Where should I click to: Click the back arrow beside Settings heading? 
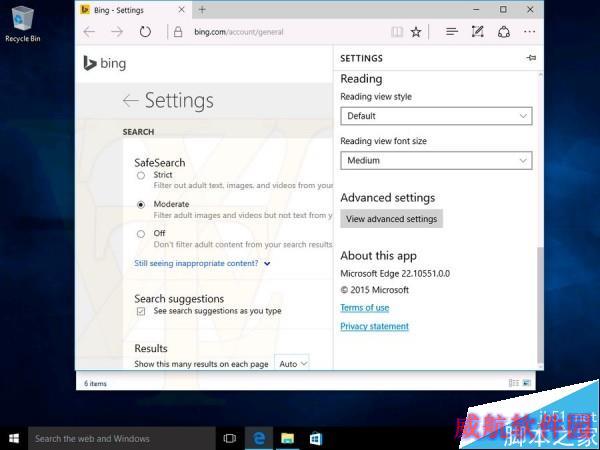coord(130,101)
